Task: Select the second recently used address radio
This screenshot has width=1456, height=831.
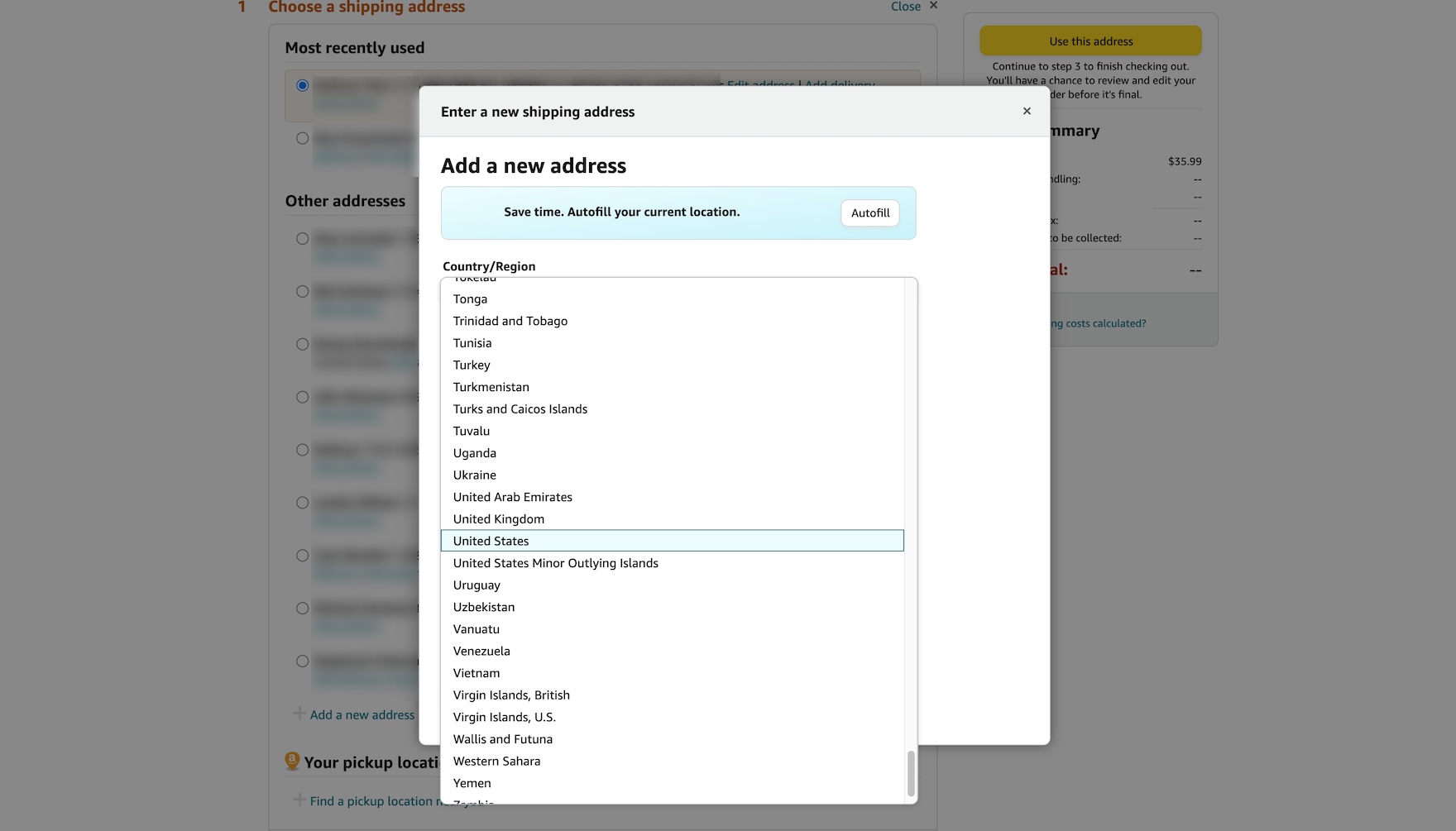Action: pos(303,139)
